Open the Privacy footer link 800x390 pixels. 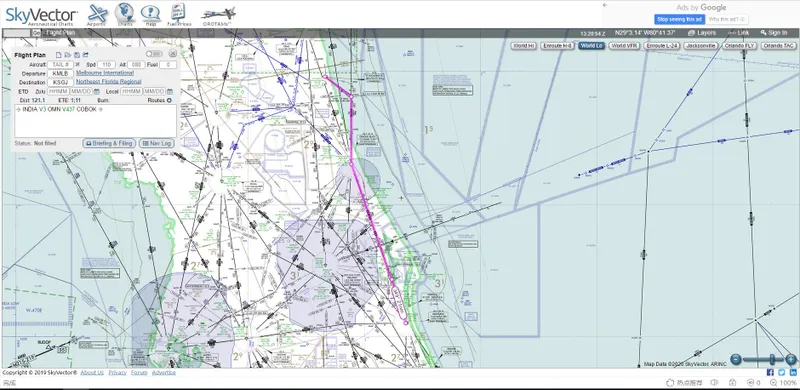coord(117,373)
